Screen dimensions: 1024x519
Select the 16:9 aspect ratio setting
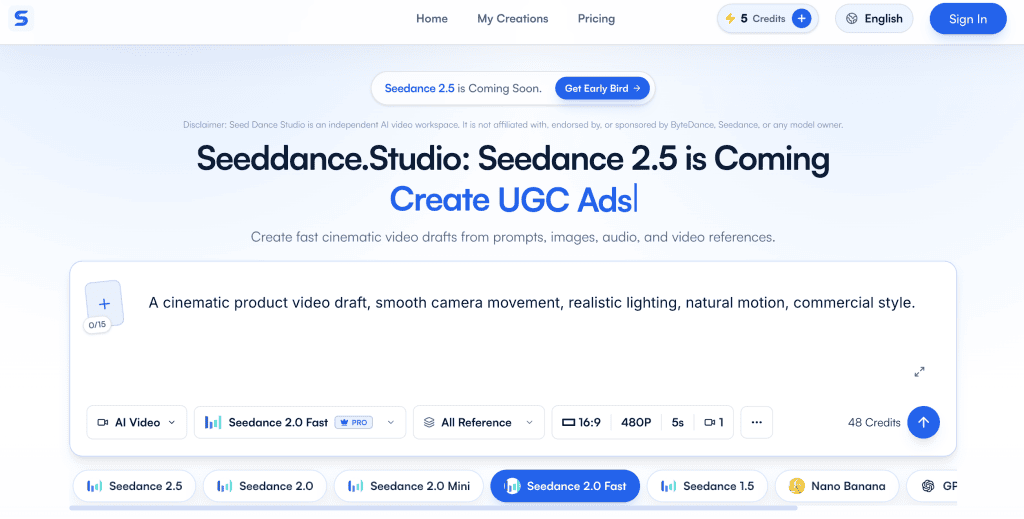[x=581, y=422]
